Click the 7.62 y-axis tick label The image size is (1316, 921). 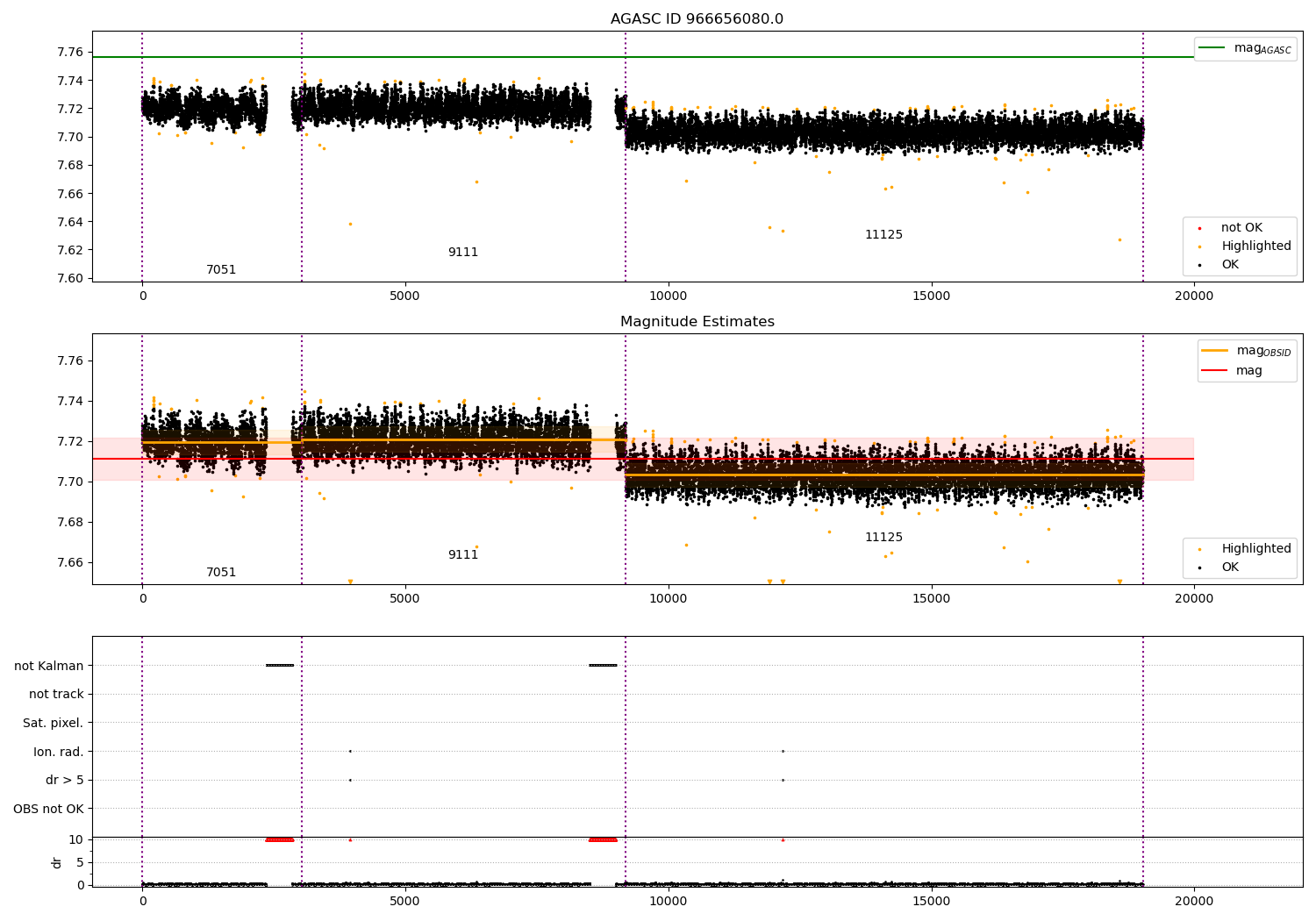coord(70,250)
